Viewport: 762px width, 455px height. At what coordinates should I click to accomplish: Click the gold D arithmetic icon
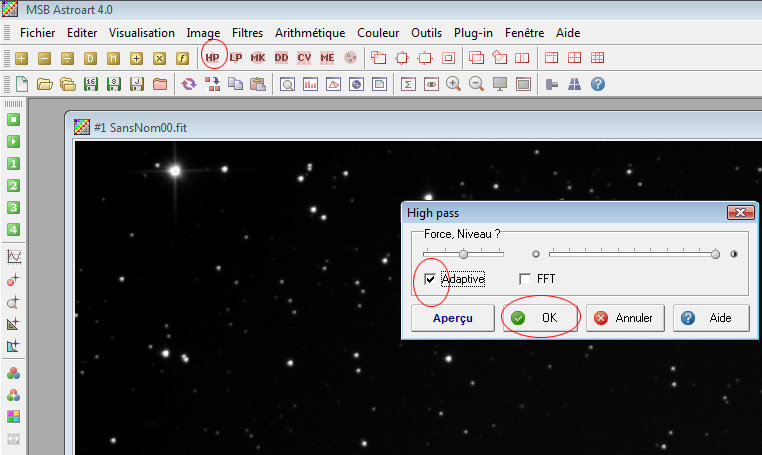pos(90,58)
